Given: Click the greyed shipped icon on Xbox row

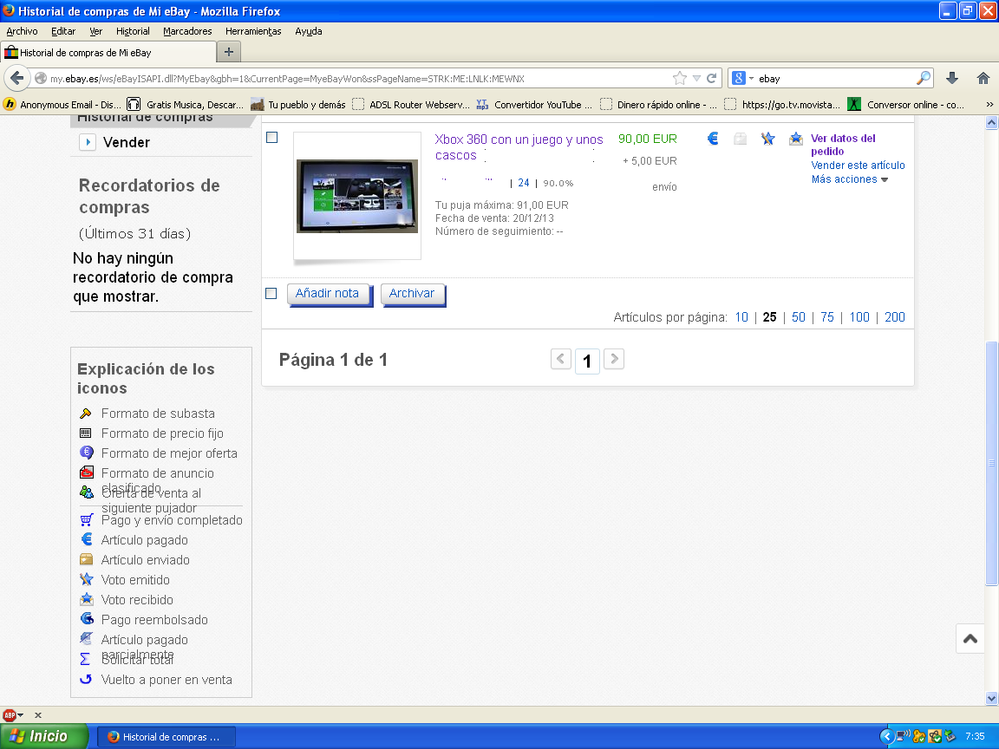Looking at the screenshot, I should point(740,138).
